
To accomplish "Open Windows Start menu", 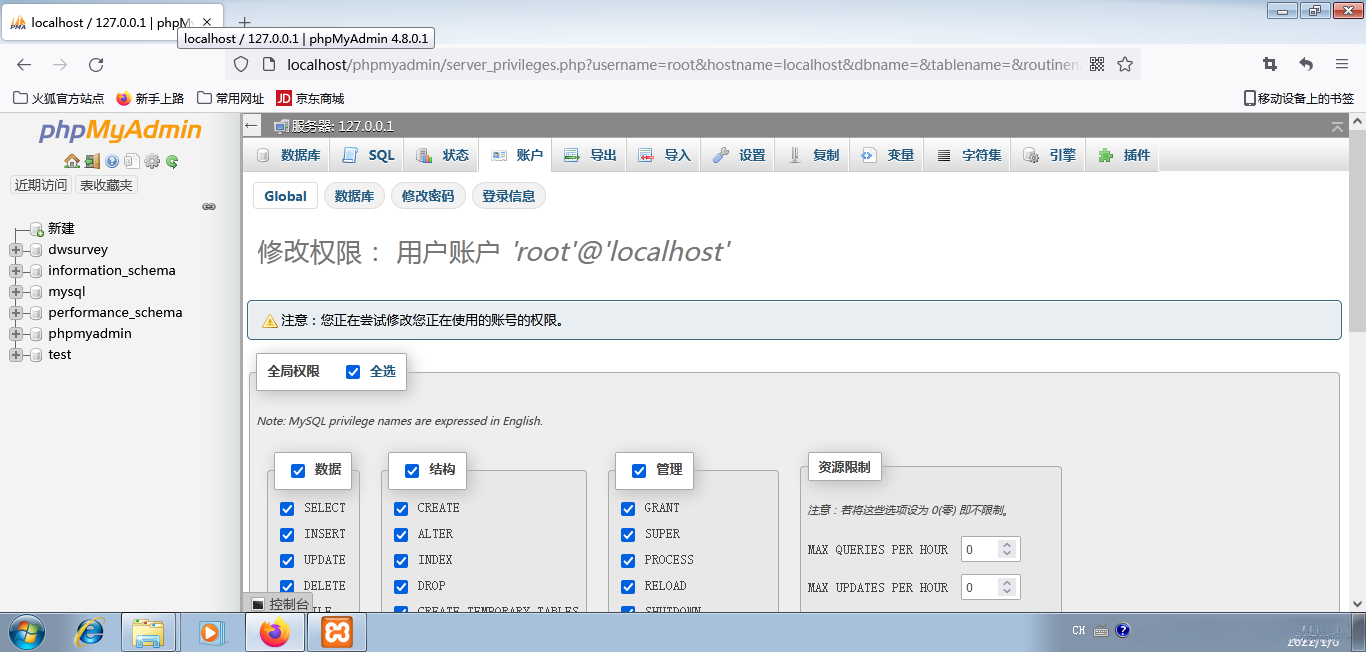I will pyautogui.click(x=27, y=632).
